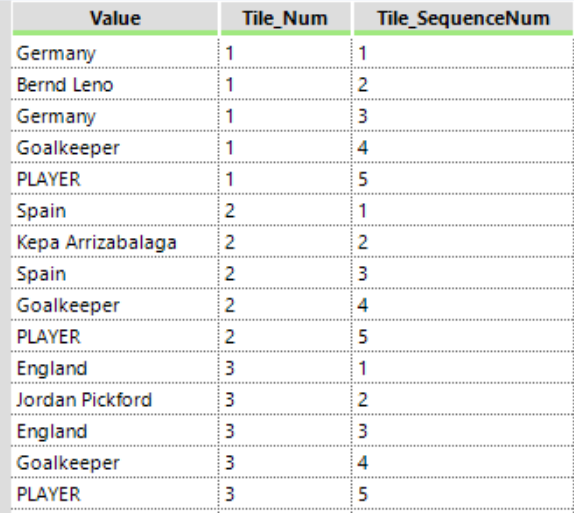Select the Germany cell with sequence 3

115,116
